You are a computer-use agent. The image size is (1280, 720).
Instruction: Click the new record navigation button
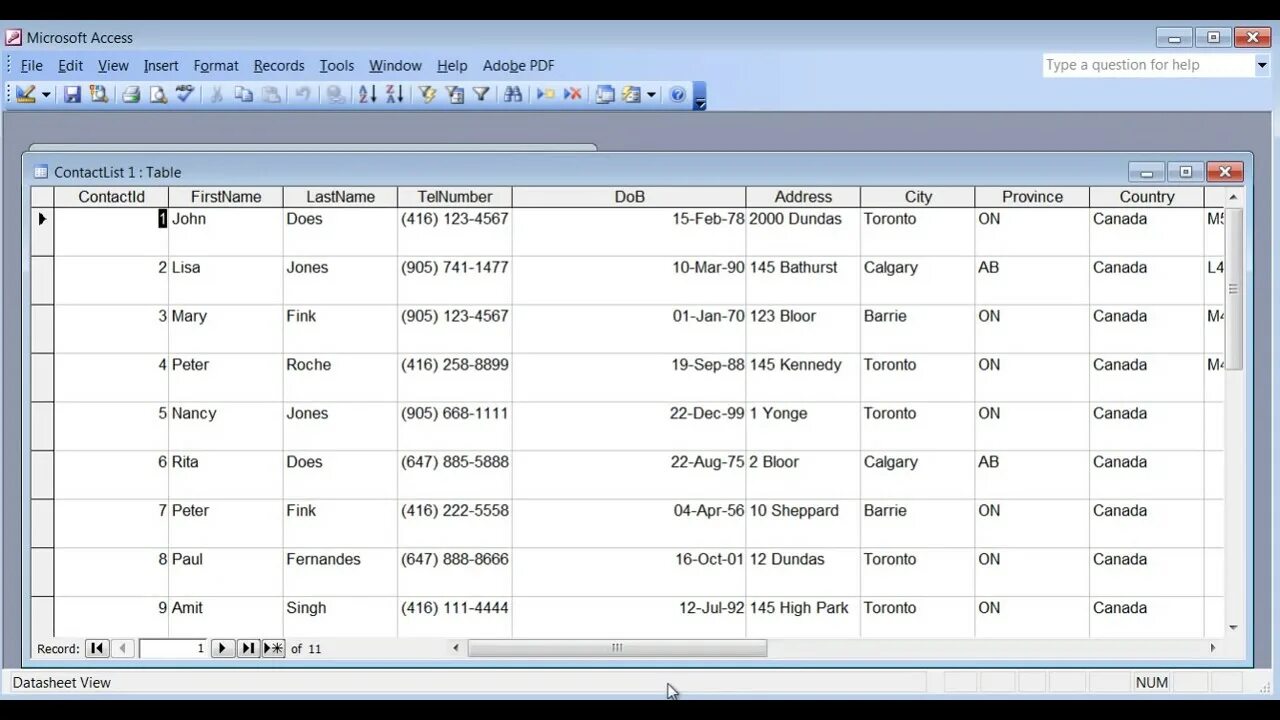pyautogui.click(x=273, y=648)
